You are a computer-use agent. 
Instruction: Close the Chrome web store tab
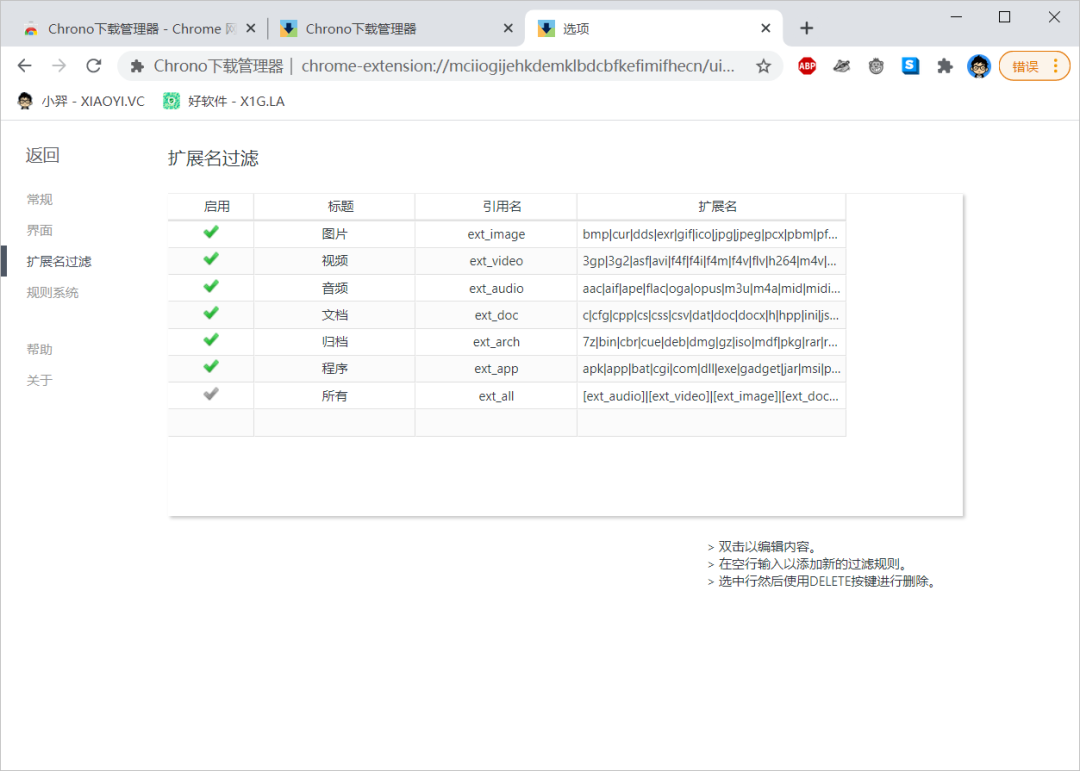point(251,28)
